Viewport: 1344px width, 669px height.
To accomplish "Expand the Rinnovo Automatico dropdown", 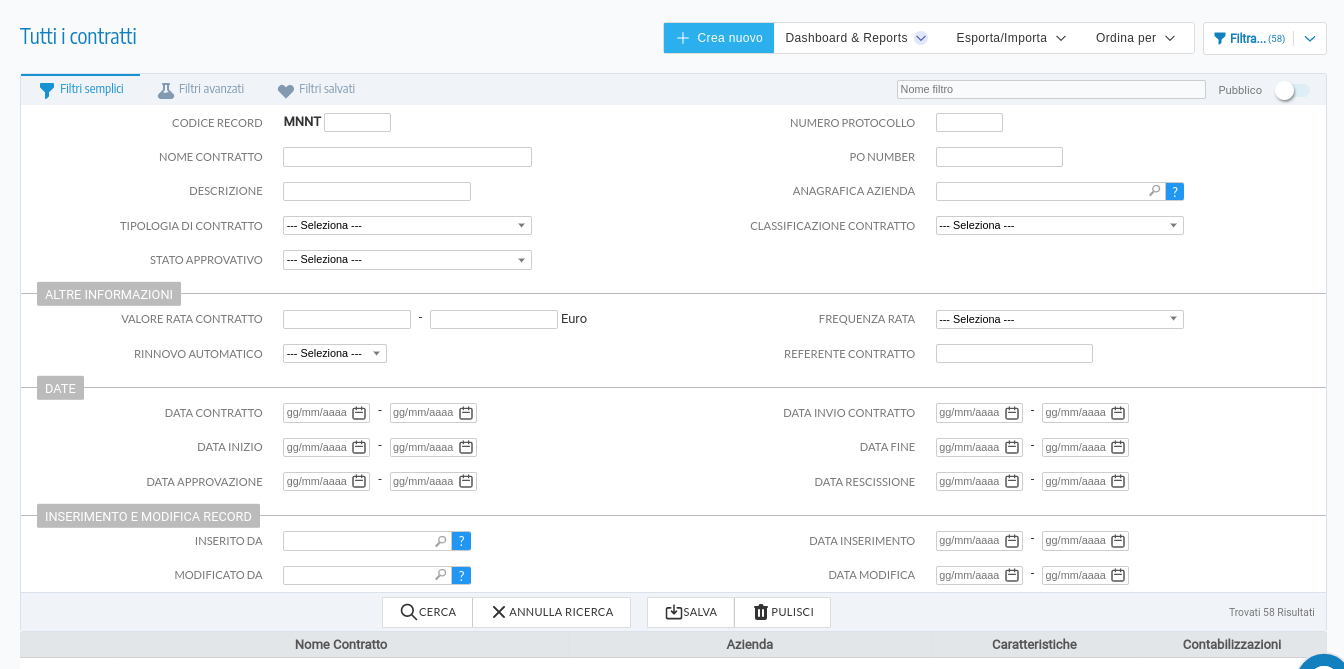I will pyautogui.click(x=375, y=352).
